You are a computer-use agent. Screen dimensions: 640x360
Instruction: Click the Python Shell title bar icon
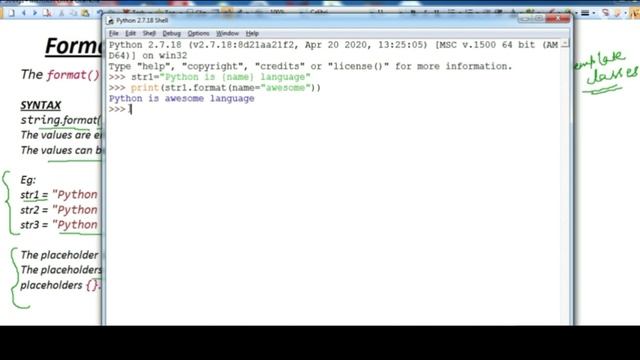pos(110,20)
